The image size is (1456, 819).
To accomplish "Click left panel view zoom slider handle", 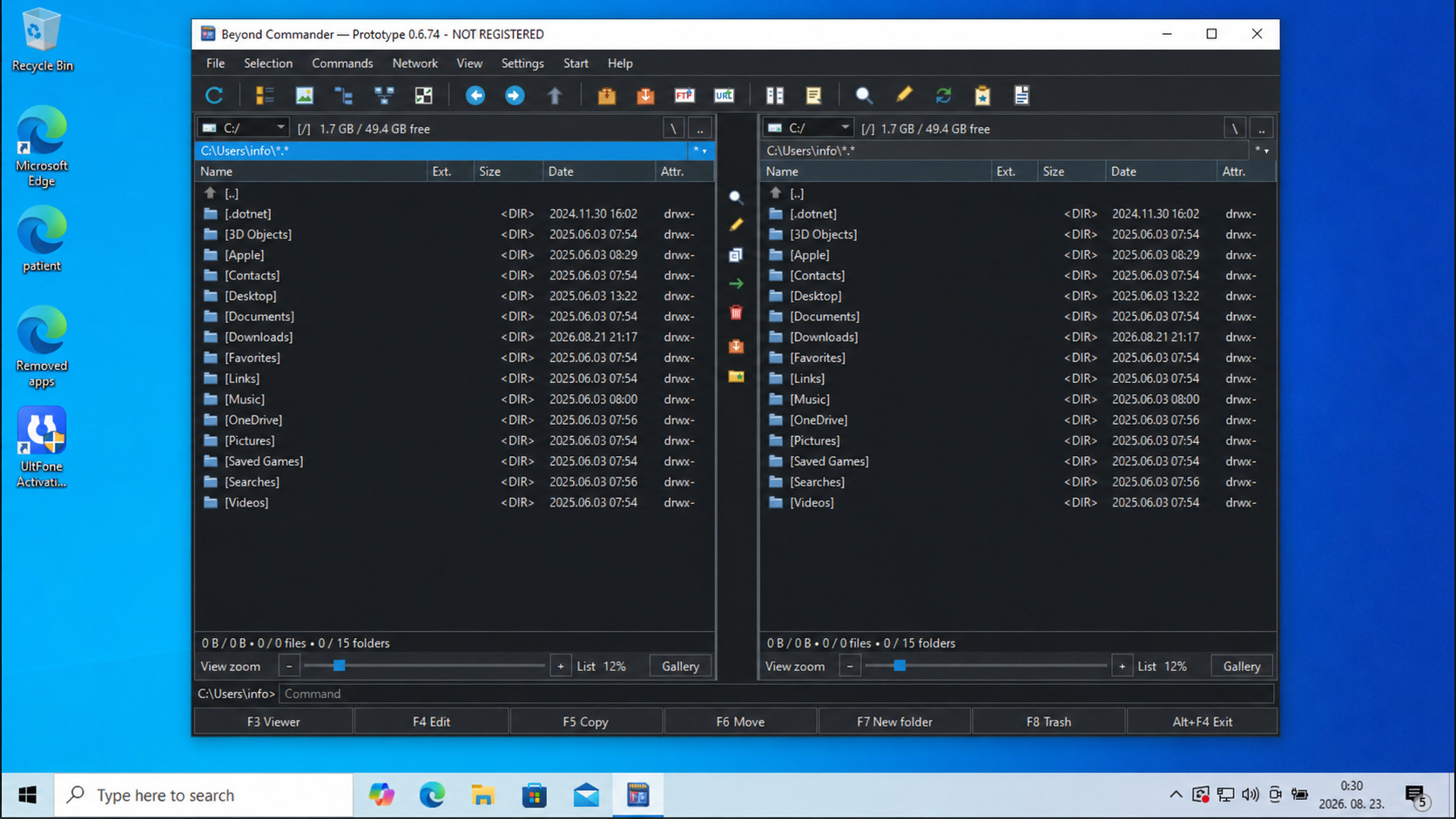I will pos(340,666).
